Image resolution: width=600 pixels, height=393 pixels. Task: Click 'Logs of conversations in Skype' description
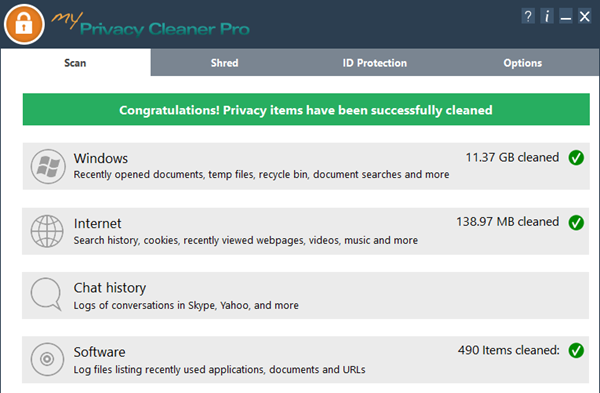186,305
